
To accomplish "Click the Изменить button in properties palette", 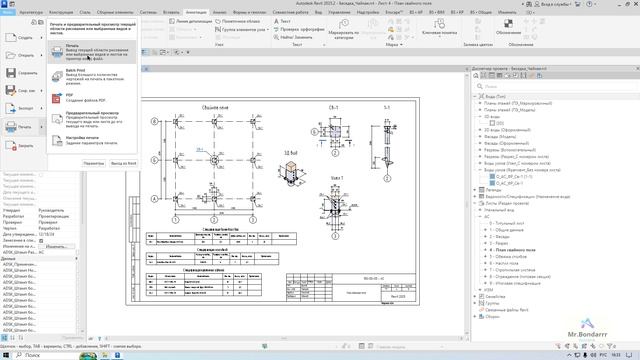I will [x=56, y=247].
